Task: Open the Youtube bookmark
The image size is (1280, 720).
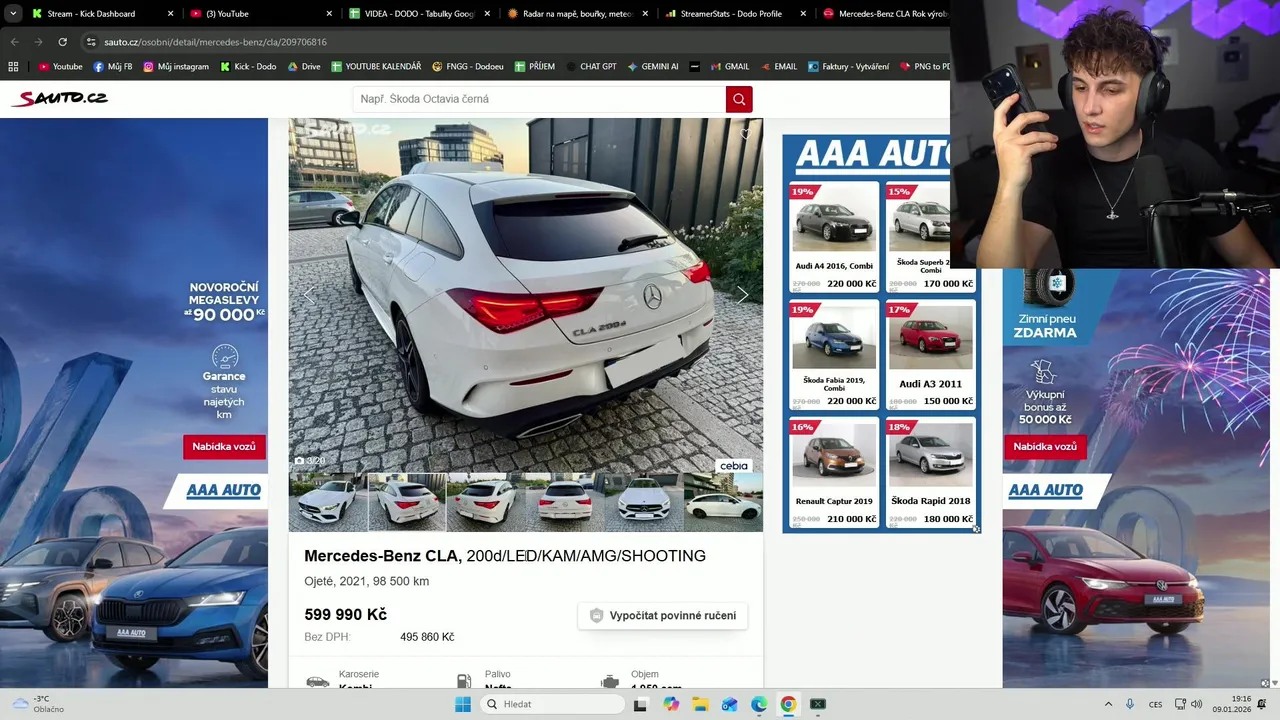Action: point(60,67)
